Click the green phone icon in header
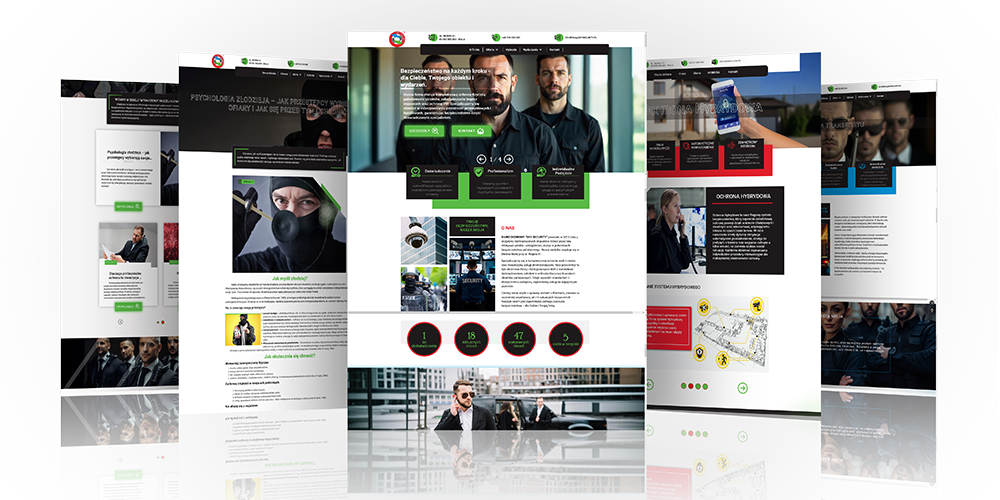The height and width of the screenshot is (500, 1000). tap(498, 38)
